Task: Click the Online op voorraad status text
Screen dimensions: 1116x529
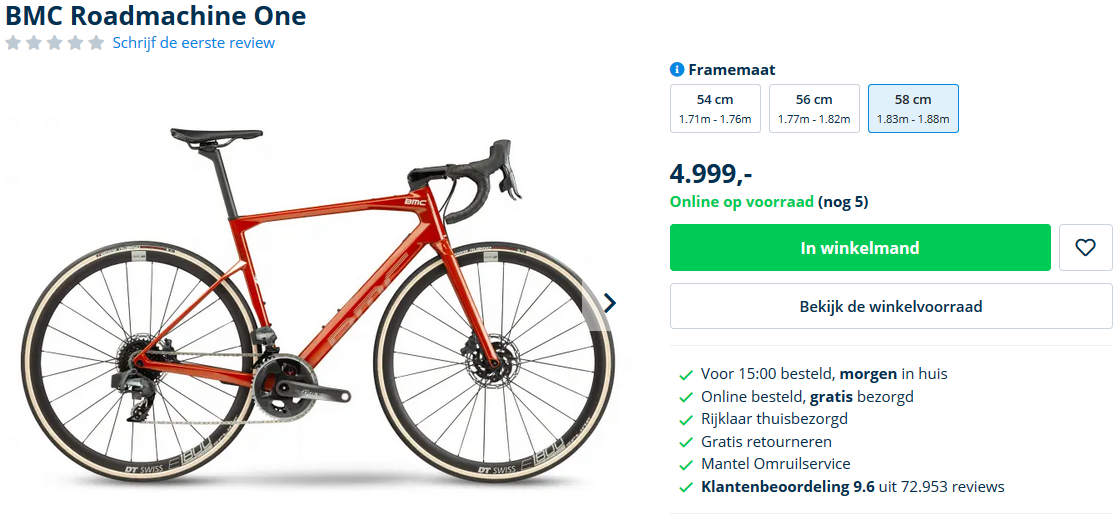Action: (x=742, y=202)
